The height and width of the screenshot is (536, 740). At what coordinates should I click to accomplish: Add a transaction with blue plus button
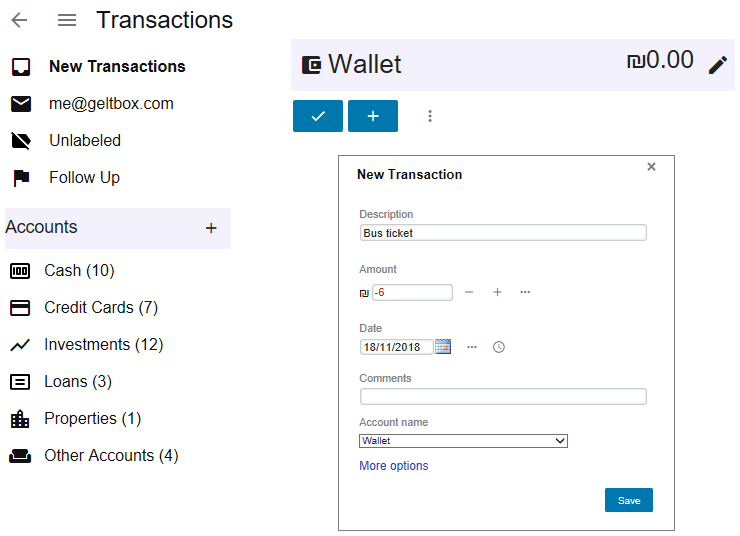click(373, 116)
